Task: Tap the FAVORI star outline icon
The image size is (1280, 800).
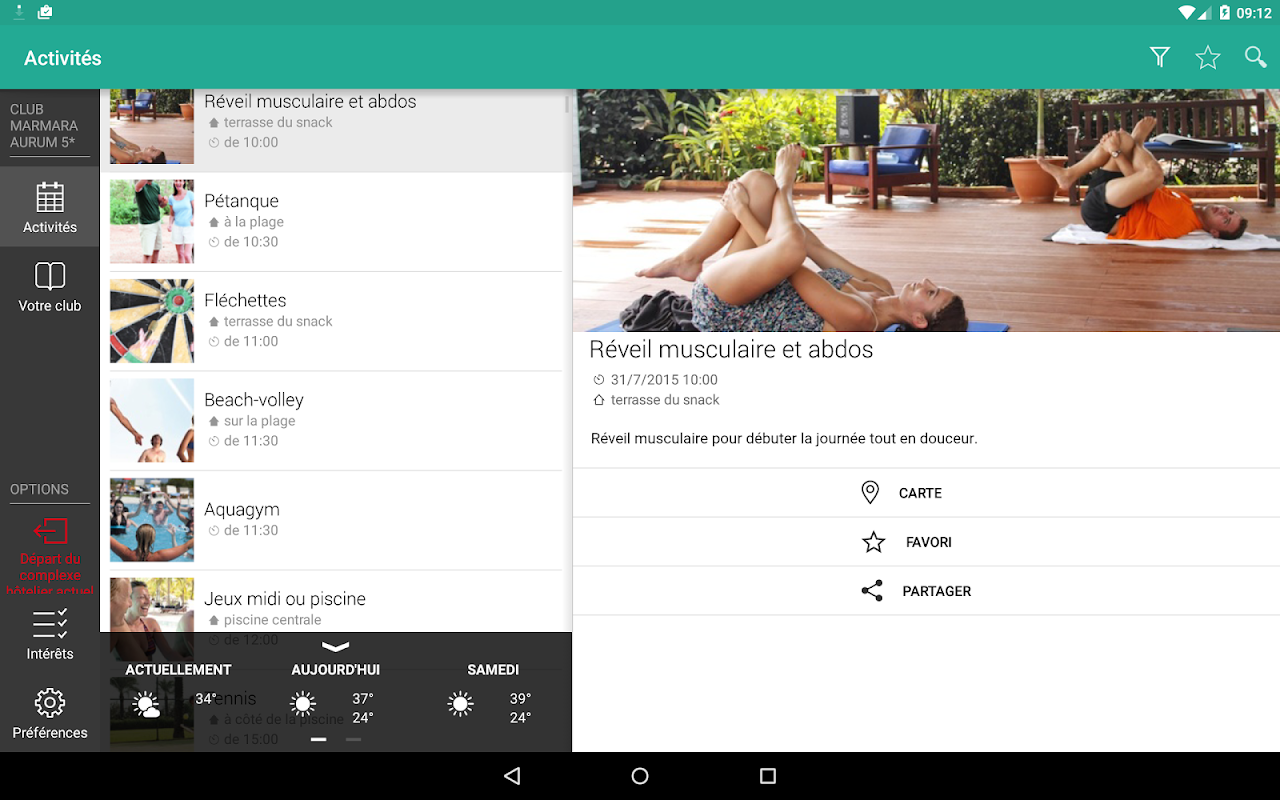Action: point(874,542)
